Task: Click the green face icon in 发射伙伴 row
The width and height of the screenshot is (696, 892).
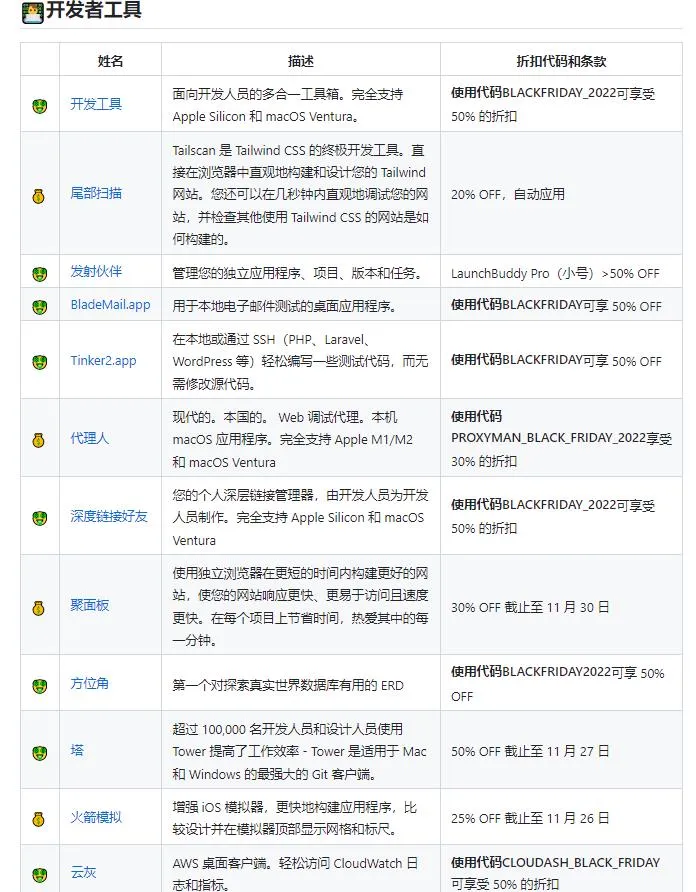Action: tap(39, 274)
